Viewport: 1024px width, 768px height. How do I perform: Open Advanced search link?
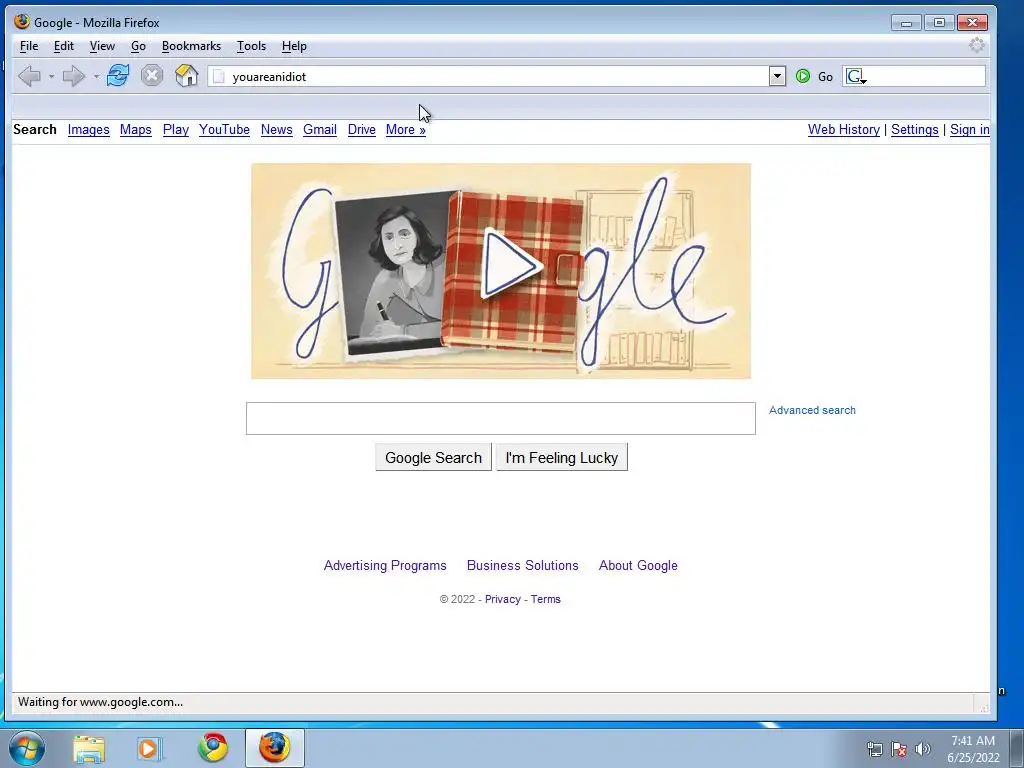point(812,410)
